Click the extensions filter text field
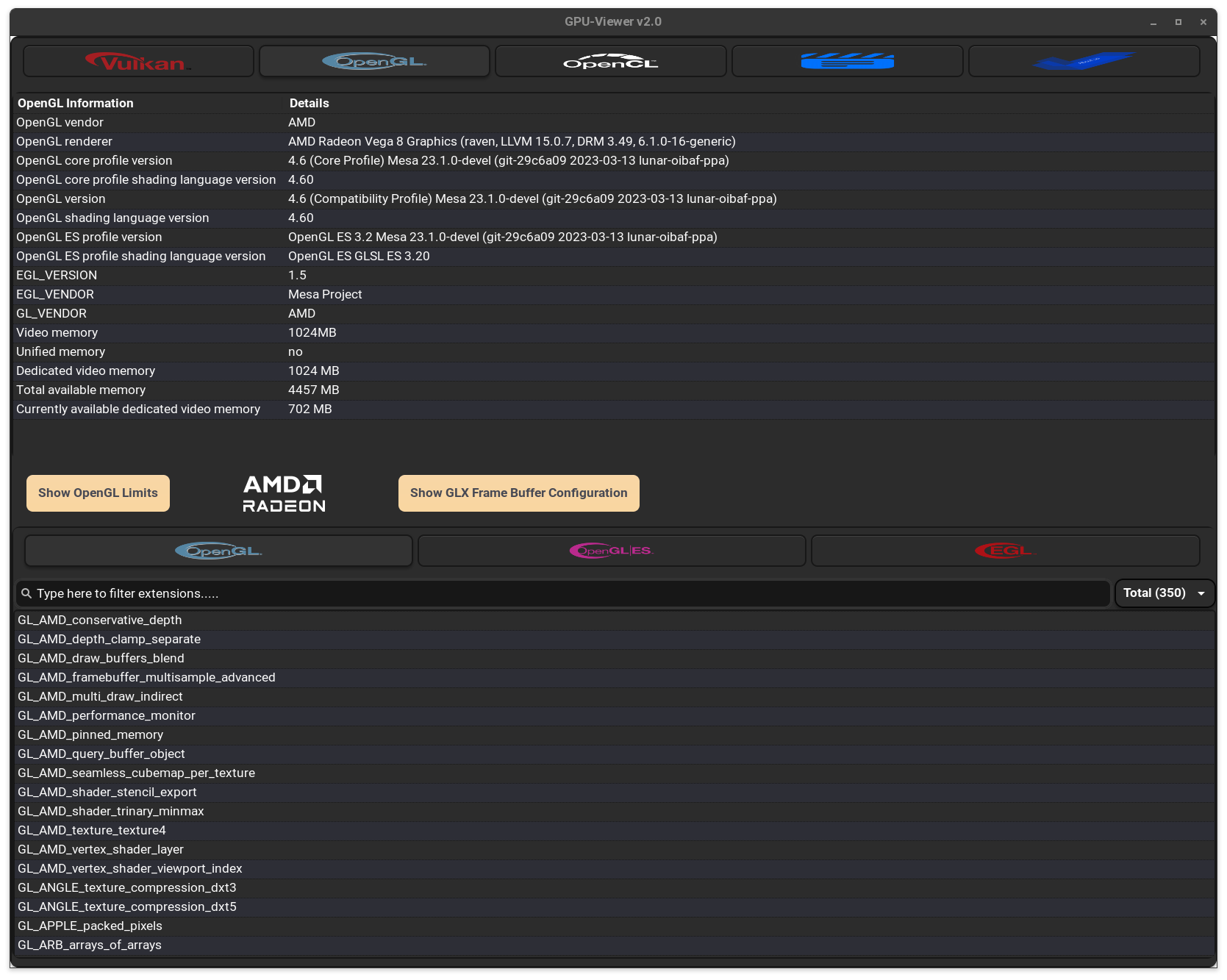 pyautogui.click(x=566, y=593)
